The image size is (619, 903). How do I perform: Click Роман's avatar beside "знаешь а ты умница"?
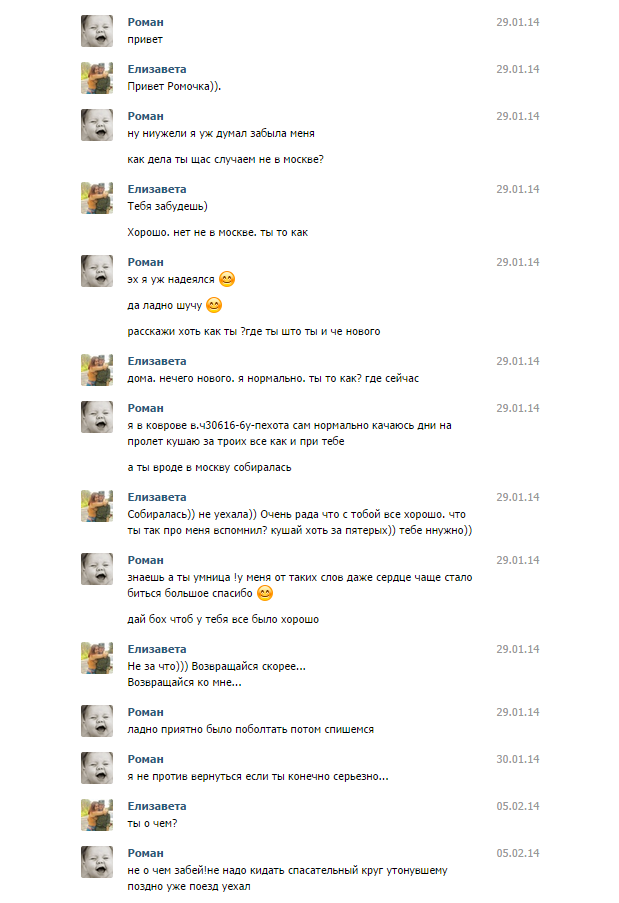(x=97, y=569)
